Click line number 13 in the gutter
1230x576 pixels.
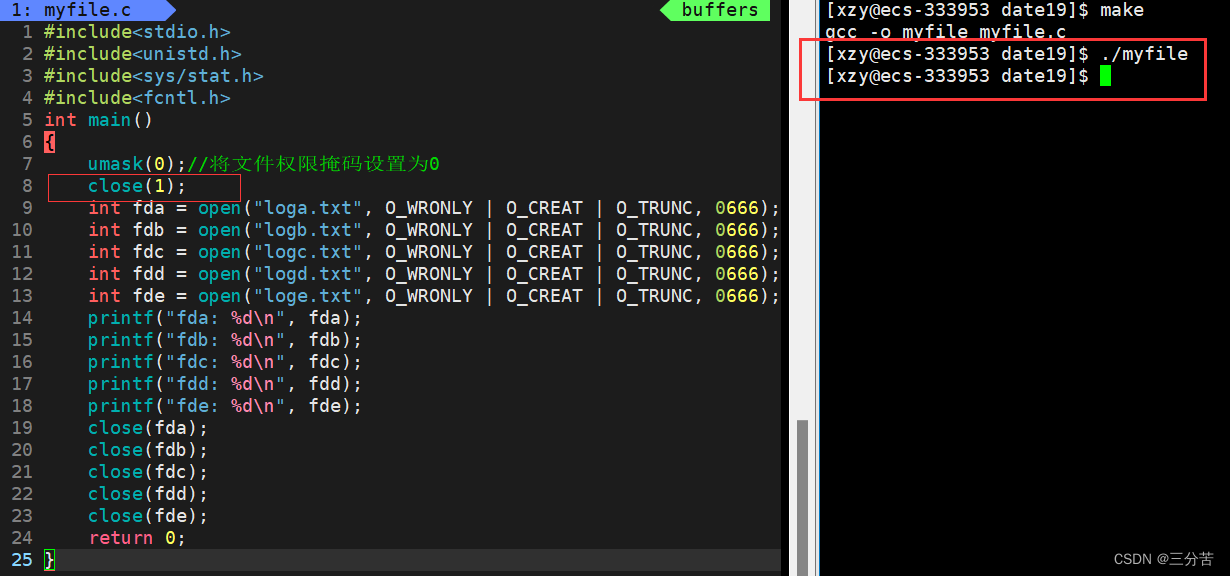tap(22, 296)
